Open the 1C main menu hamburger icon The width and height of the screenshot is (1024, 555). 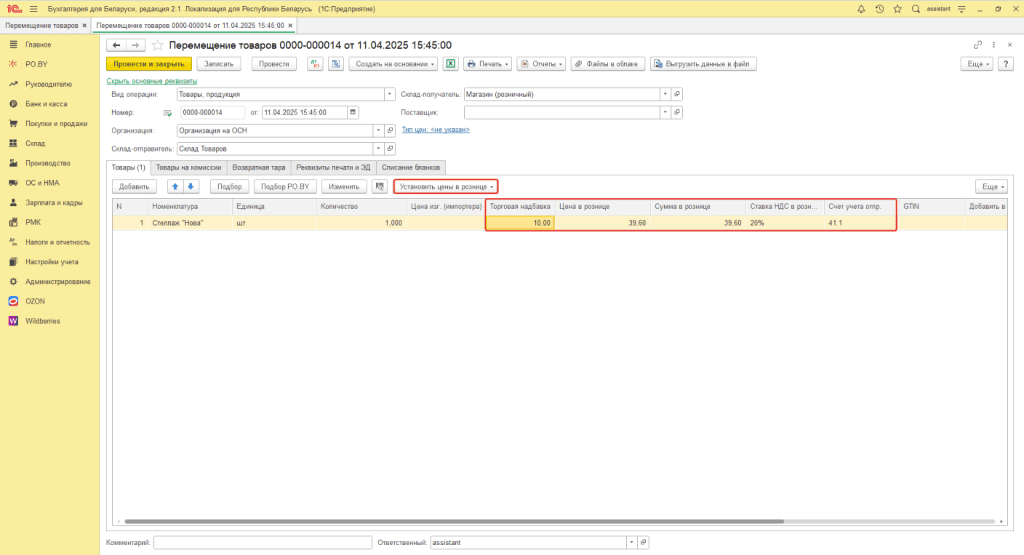[x=33, y=9]
